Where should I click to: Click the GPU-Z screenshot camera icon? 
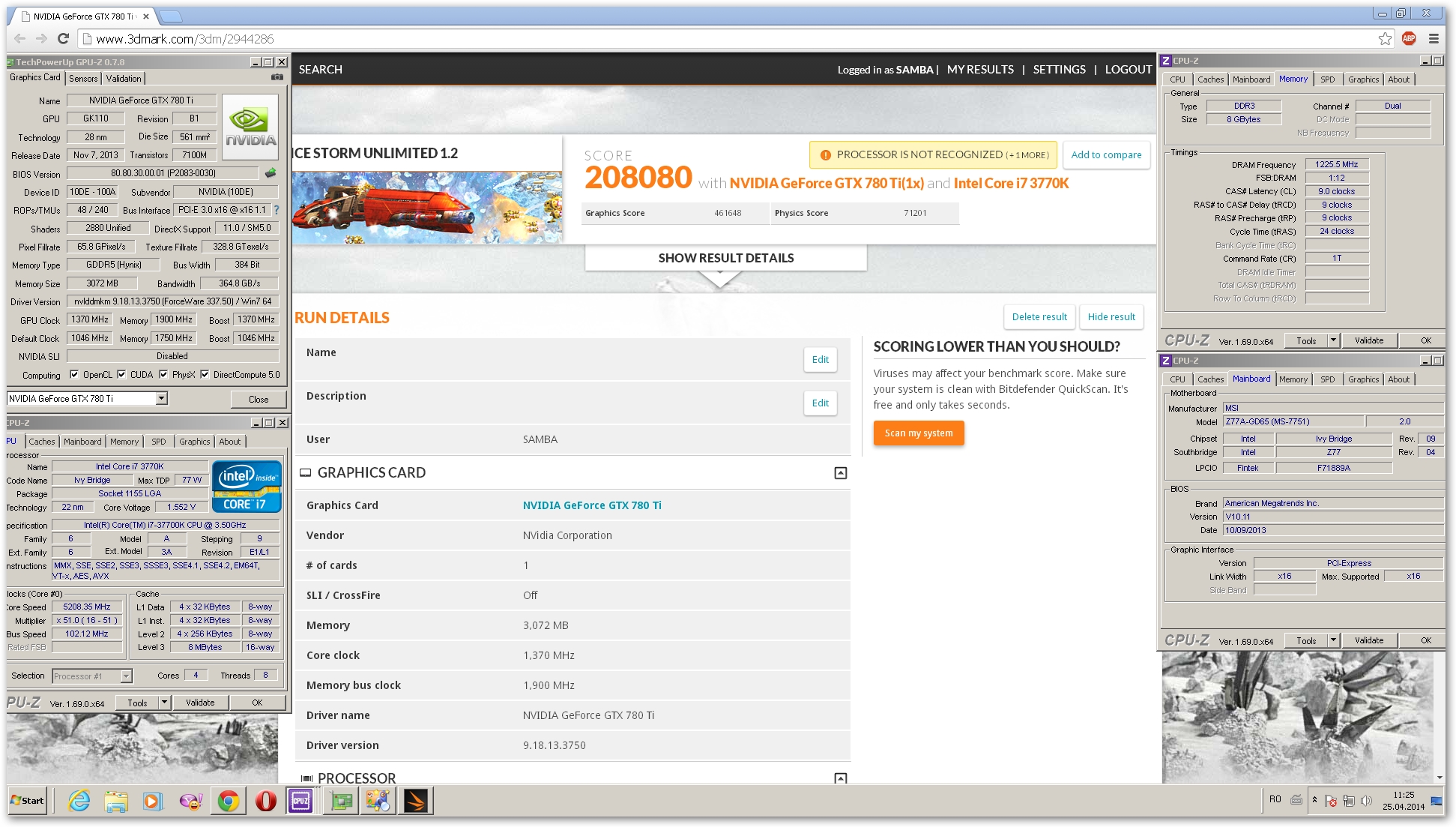click(277, 77)
